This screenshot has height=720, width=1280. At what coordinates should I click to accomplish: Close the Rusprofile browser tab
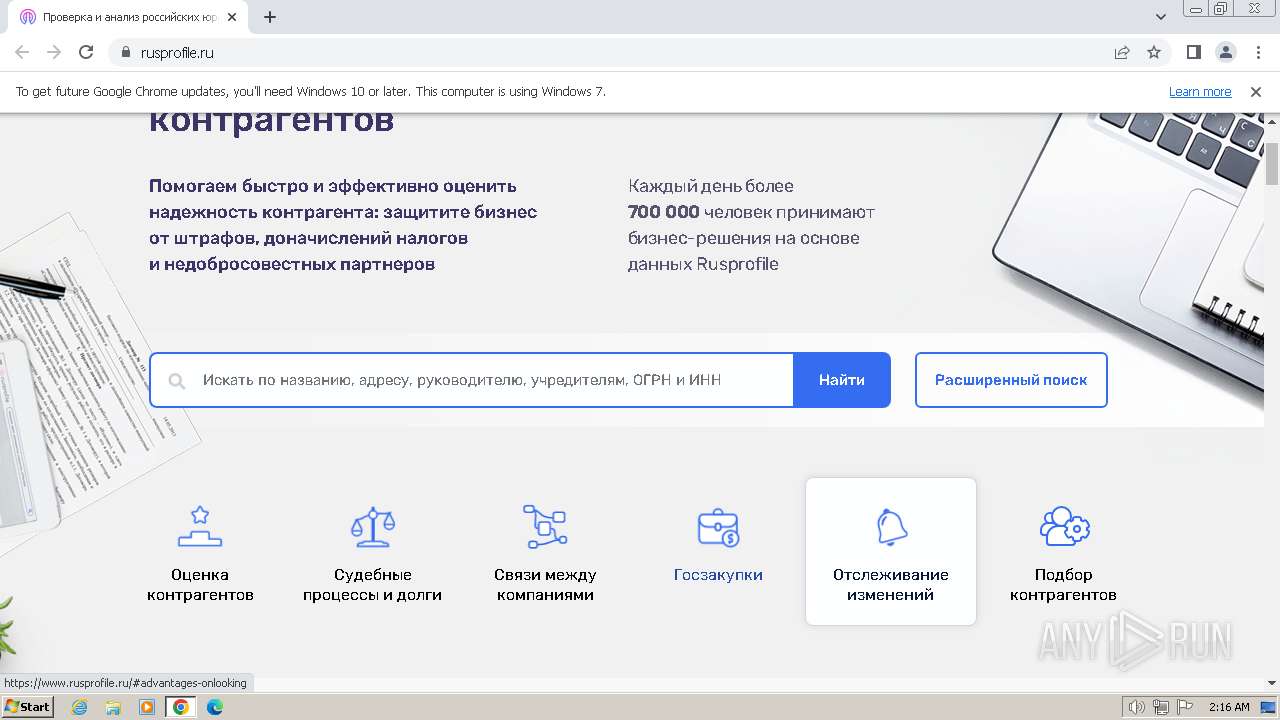[x=232, y=17]
